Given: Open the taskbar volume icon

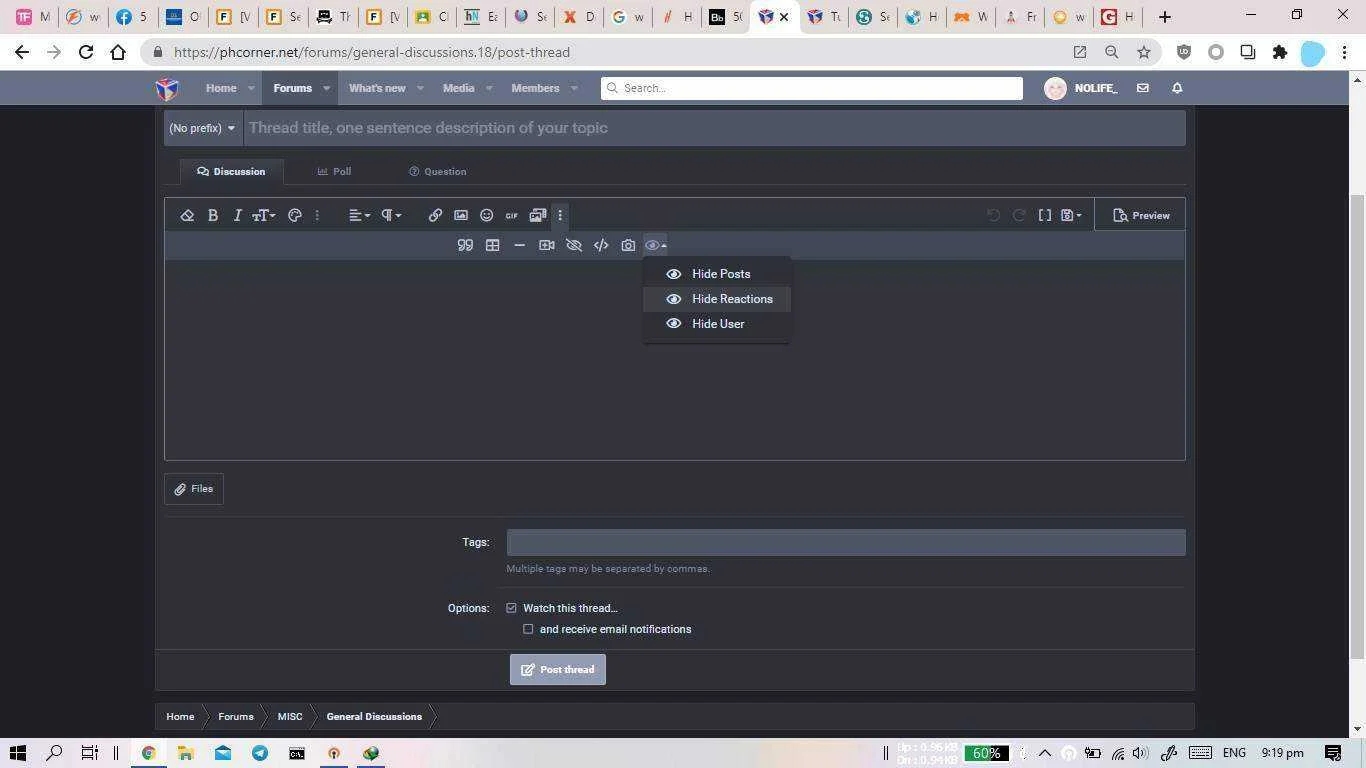Looking at the screenshot, I should point(1141,753).
